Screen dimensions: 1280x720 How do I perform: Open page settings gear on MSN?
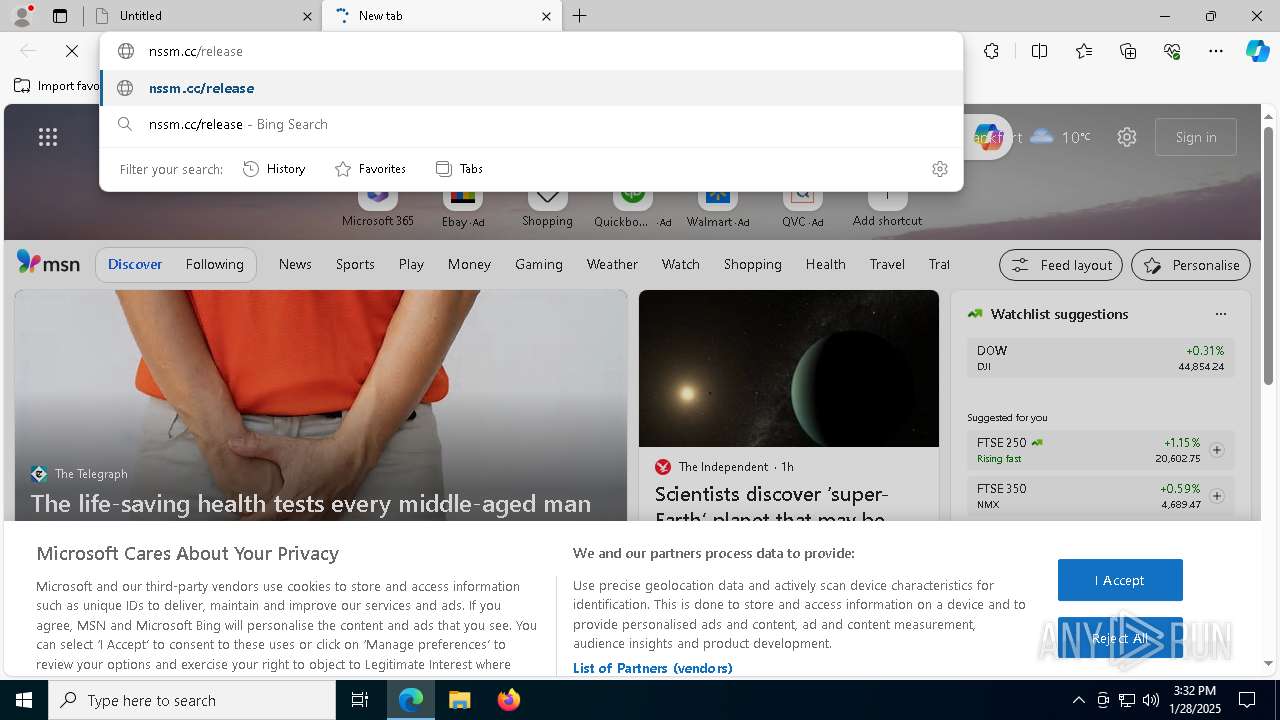coord(1127,137)
